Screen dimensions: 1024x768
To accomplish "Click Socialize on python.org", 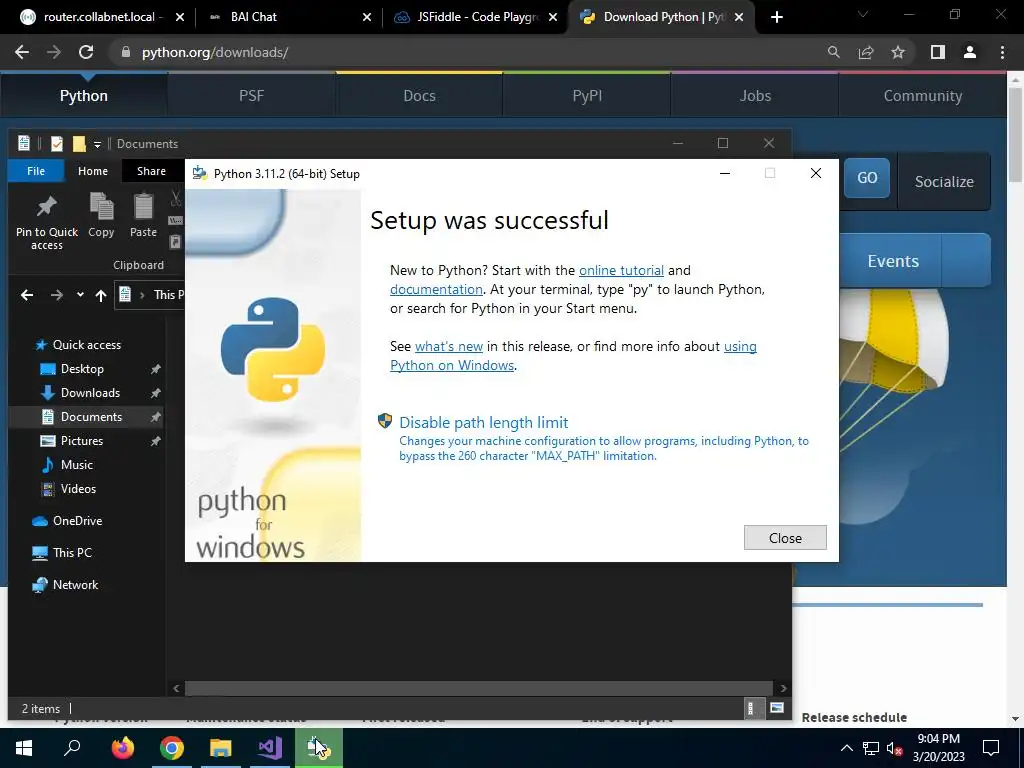I will (x=944, y=182).
